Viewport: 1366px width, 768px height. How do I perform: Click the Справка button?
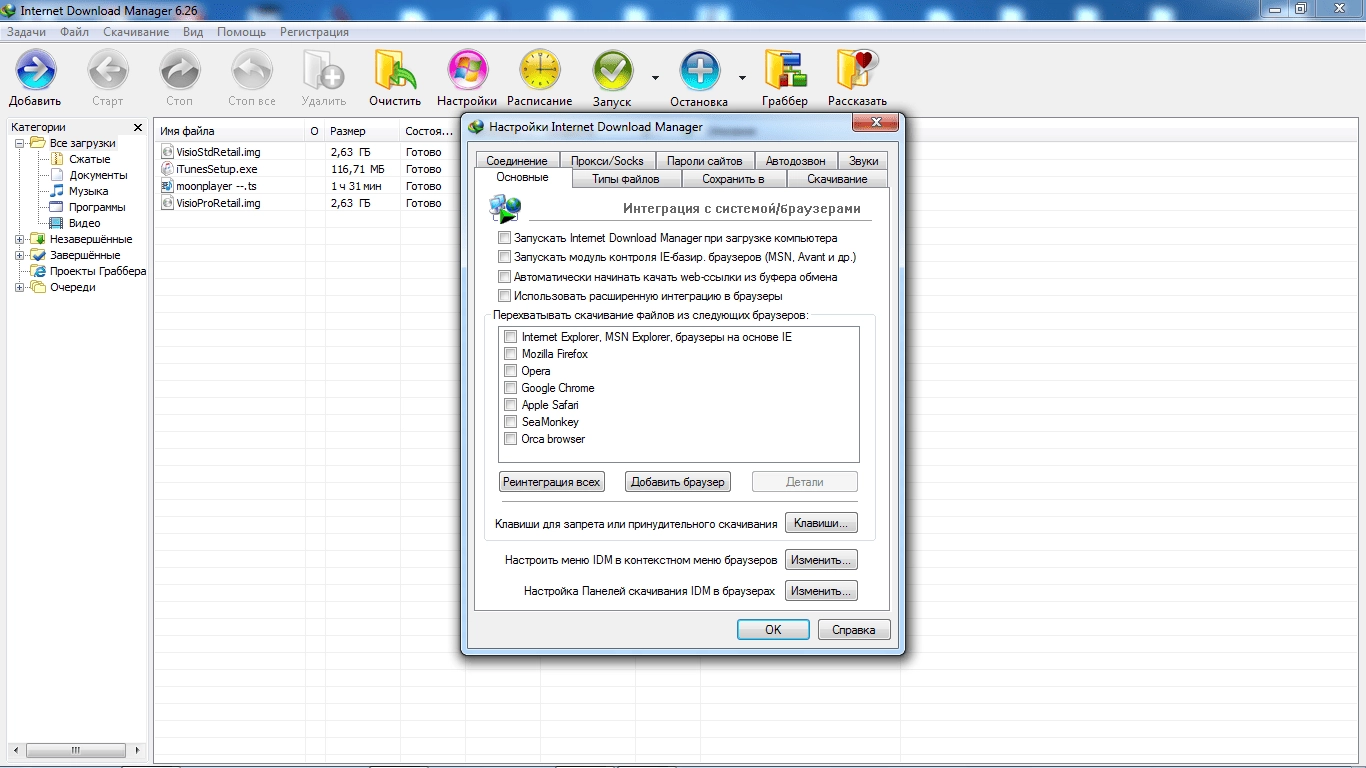point(854,630)
